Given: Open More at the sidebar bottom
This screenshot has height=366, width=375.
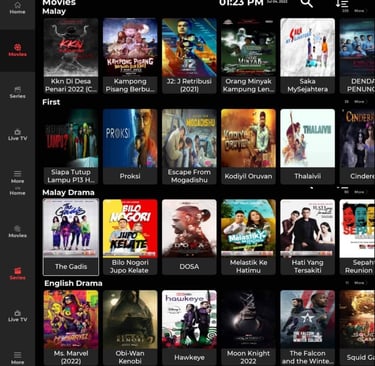Looking at the screenshot, I should click(17, 358).
